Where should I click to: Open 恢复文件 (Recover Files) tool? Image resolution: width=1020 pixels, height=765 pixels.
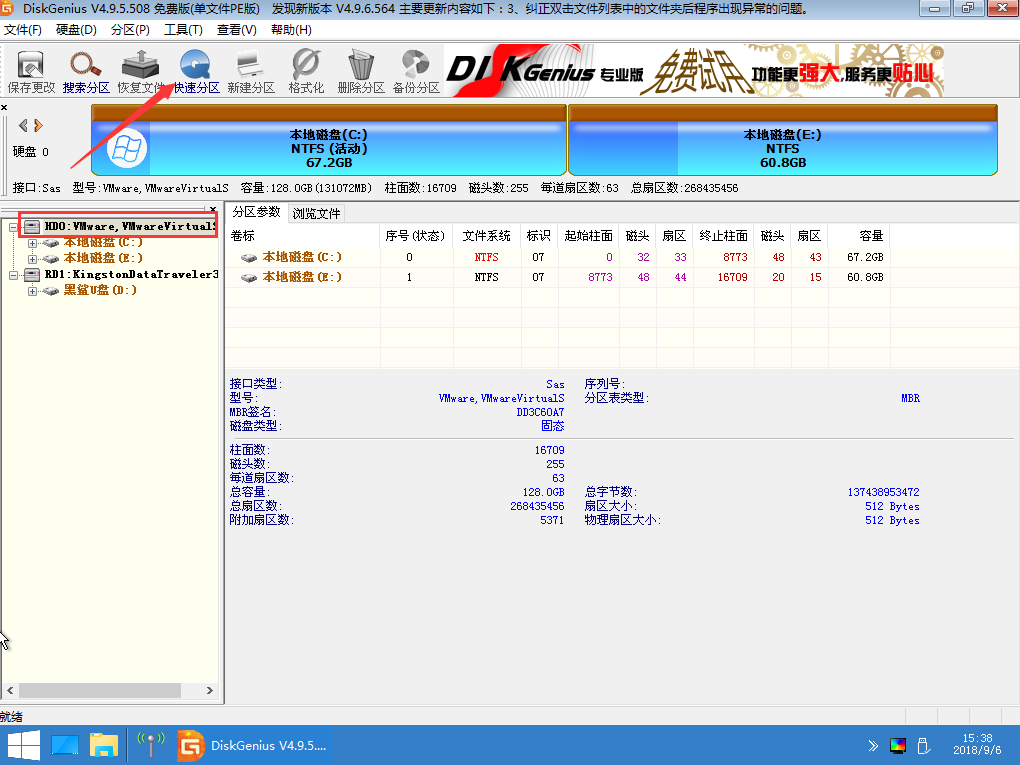click(140, 68)
